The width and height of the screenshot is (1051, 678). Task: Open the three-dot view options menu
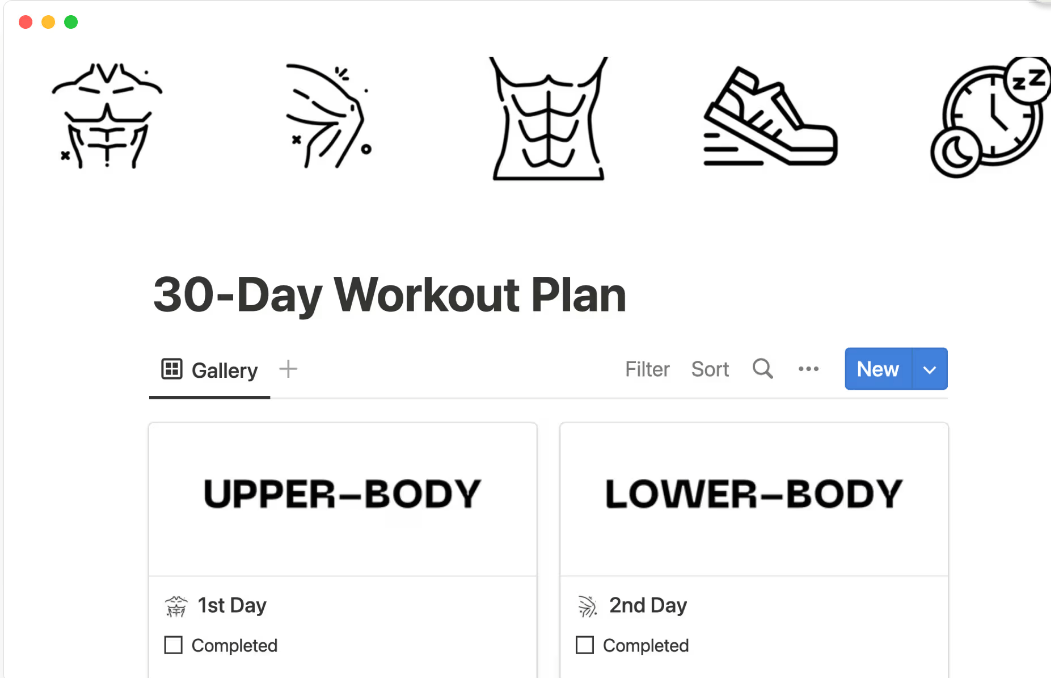click(808, 368)
